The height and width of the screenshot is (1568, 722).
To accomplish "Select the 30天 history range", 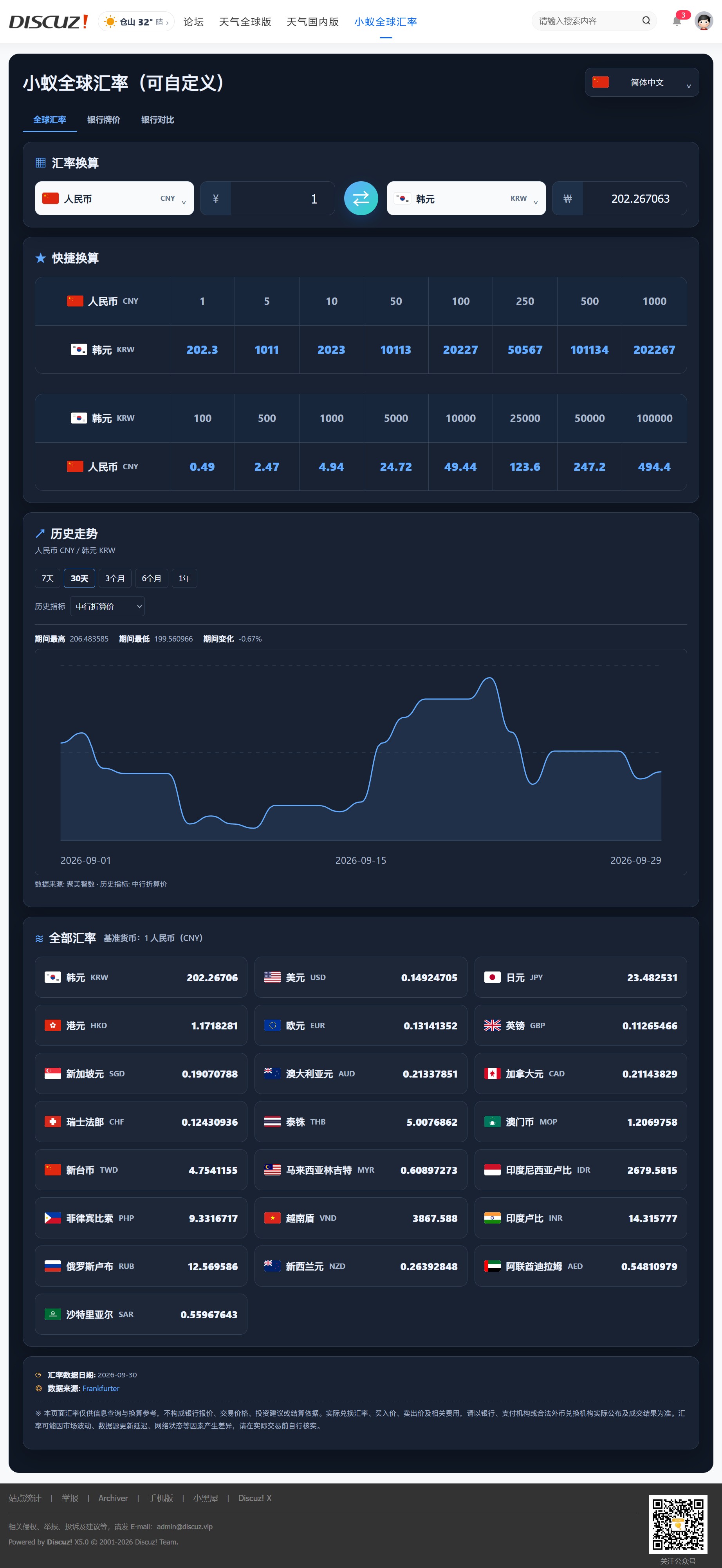I will click(79, 578).
